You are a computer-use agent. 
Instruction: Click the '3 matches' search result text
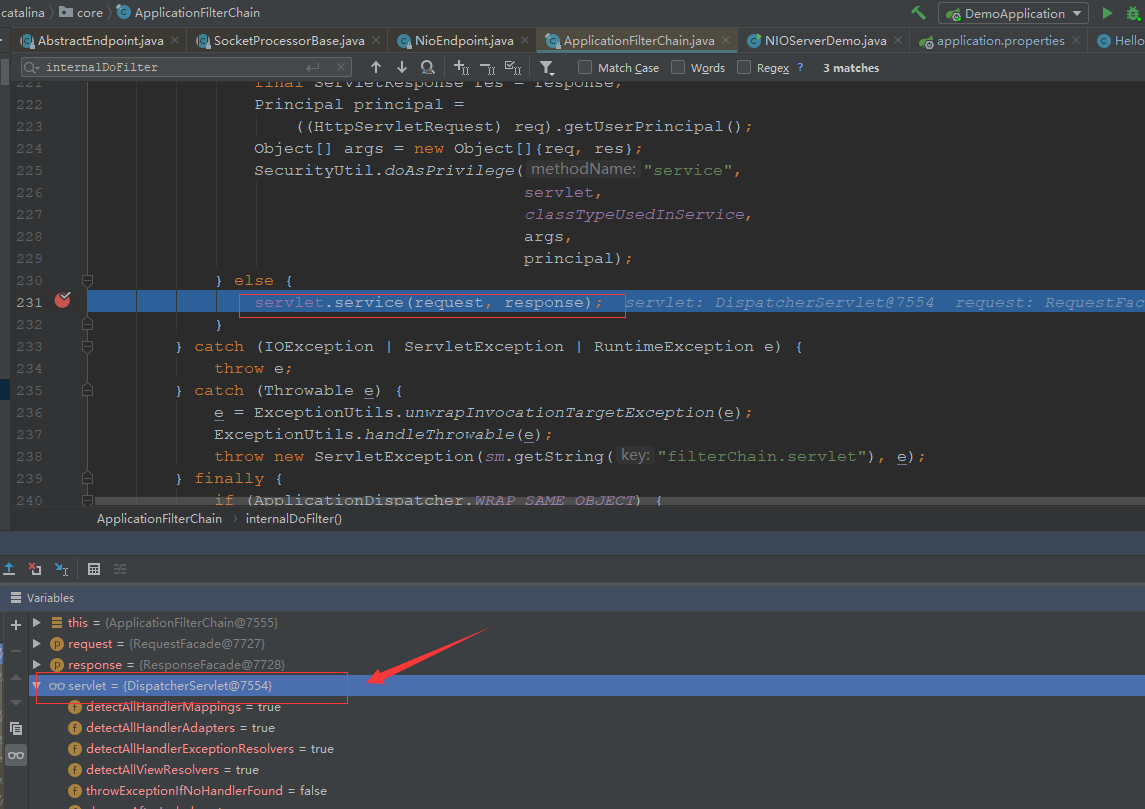coord(851,68)
